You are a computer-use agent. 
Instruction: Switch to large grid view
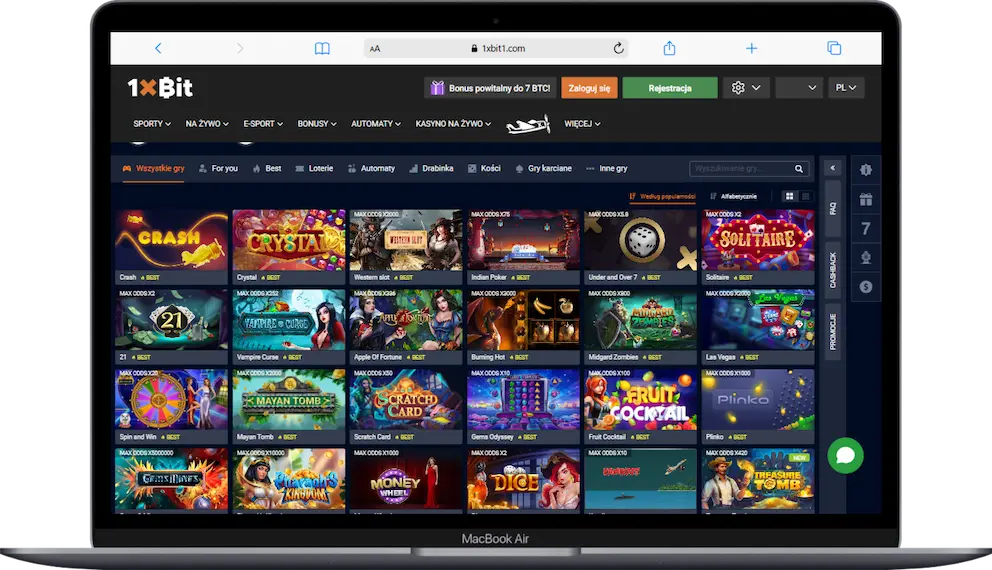click(x=789, y=196)
